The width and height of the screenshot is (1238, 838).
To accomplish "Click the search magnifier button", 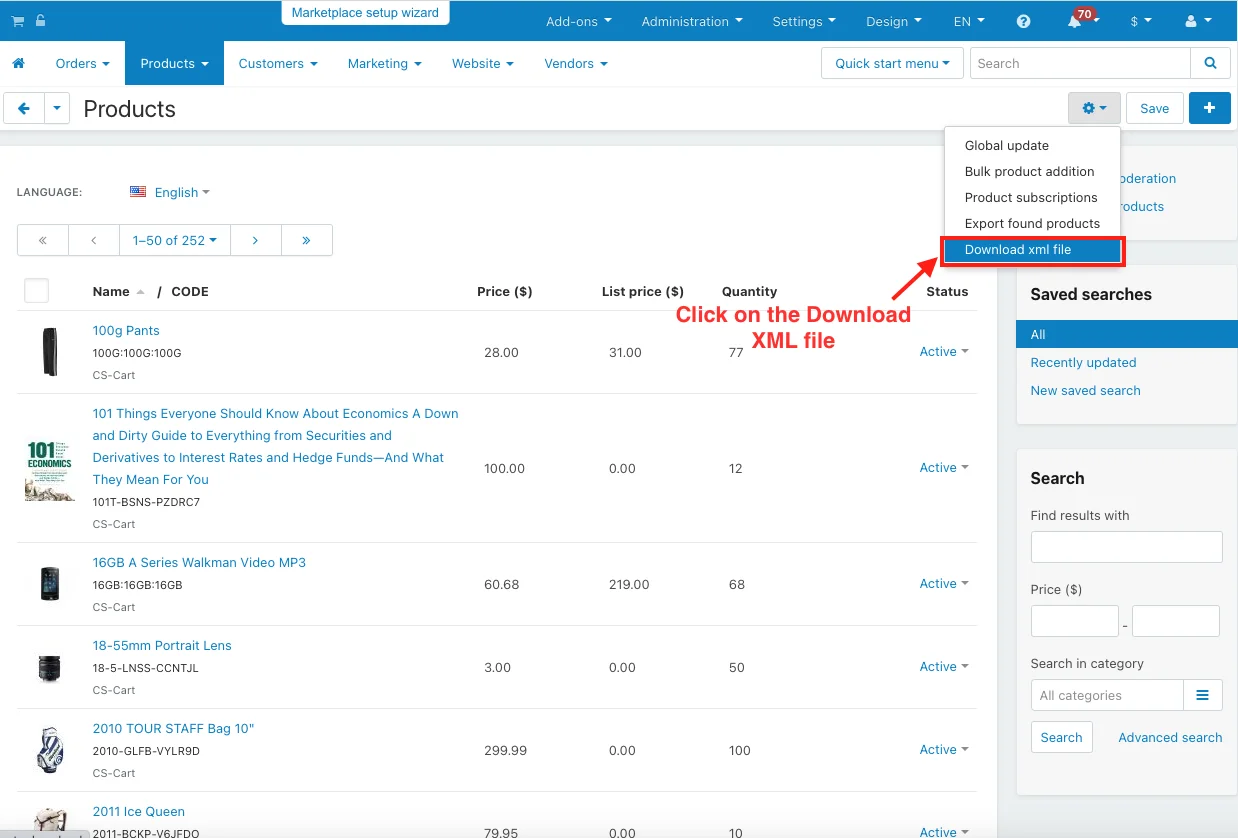I will tap(1210, 63).
